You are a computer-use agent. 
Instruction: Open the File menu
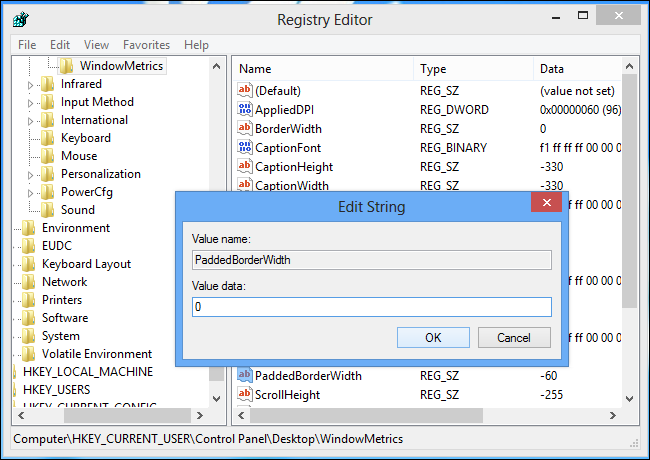[x=27, y=45]
